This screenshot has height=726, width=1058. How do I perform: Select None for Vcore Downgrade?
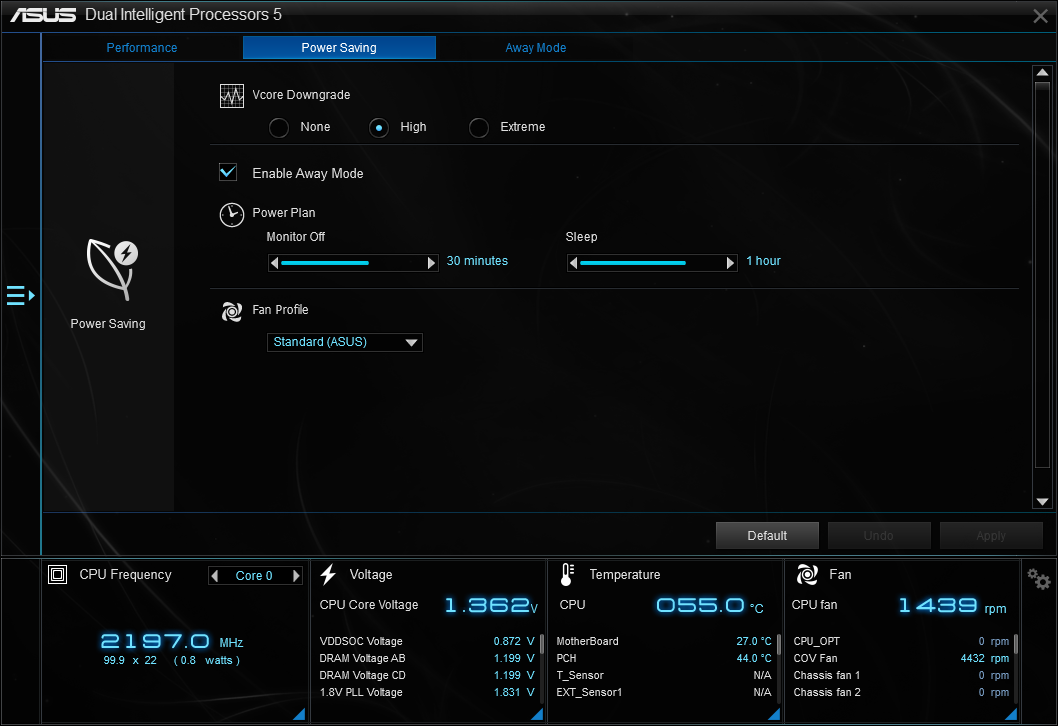coord(279,128)
